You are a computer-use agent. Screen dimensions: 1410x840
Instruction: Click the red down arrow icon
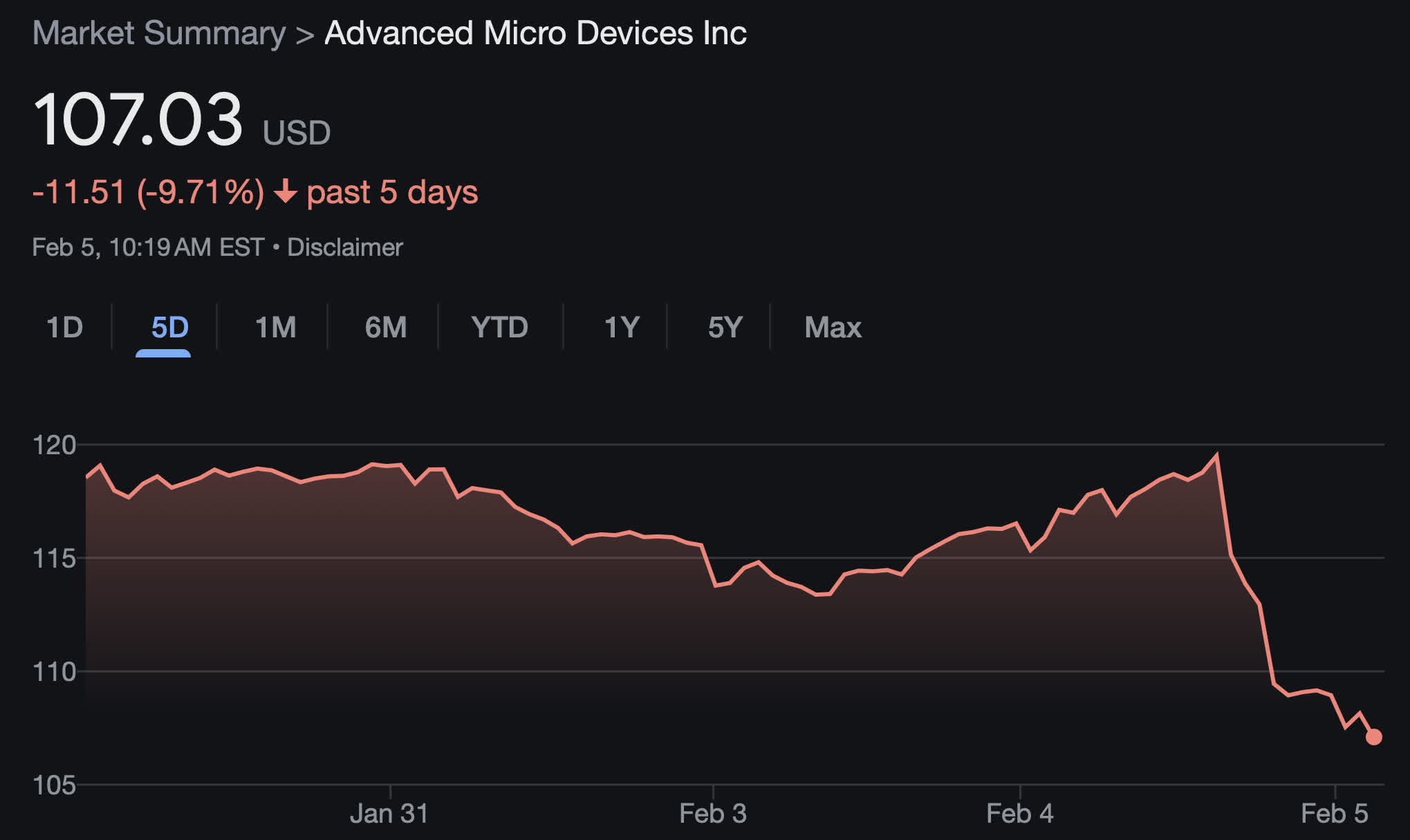coord(285,192)
